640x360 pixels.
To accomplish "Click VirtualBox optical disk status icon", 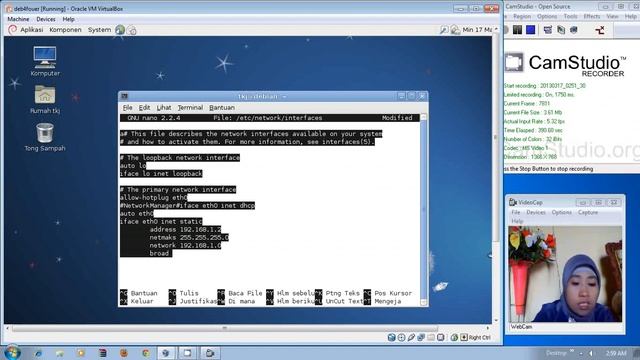I will coord(401,337).
